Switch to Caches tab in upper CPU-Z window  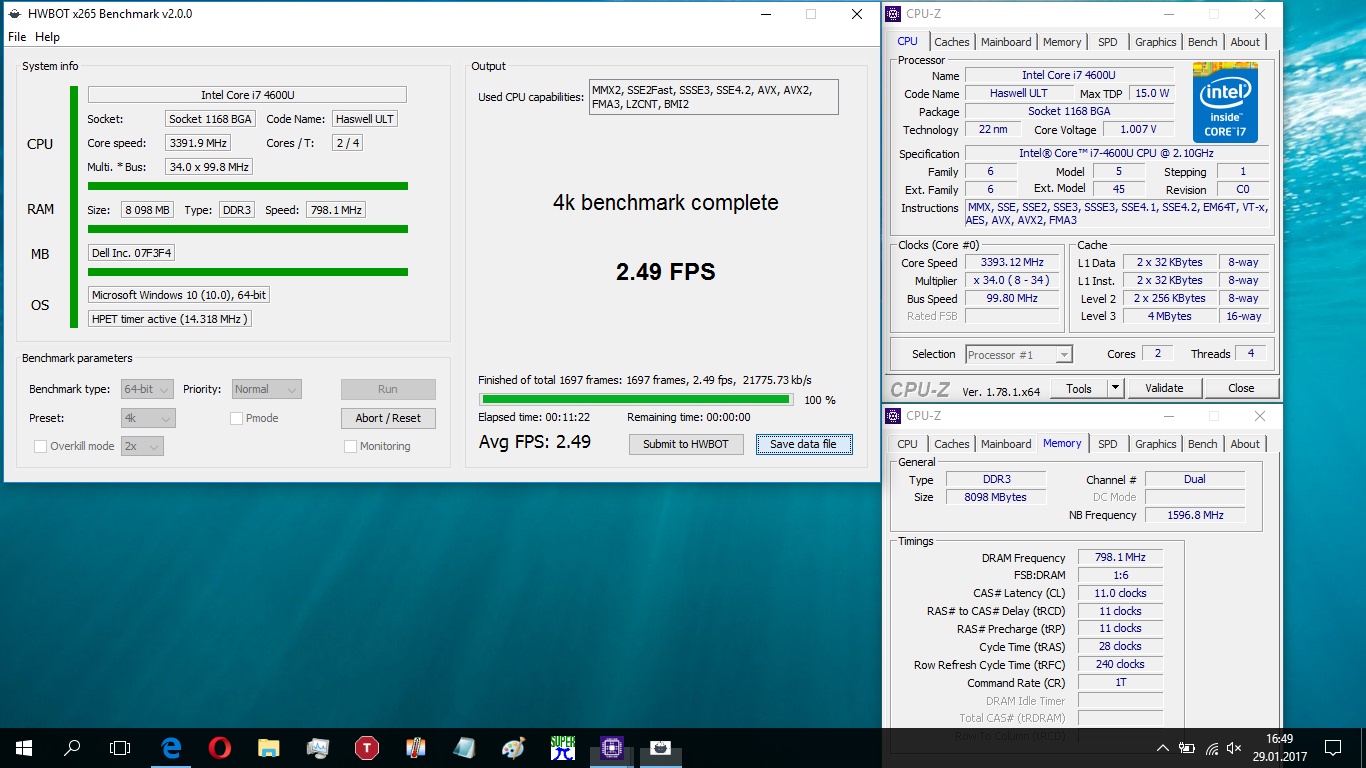click(x=952, y=42)
